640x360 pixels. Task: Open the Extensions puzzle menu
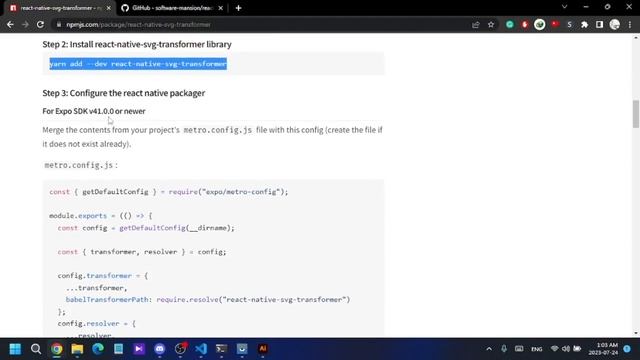(584, 24)
